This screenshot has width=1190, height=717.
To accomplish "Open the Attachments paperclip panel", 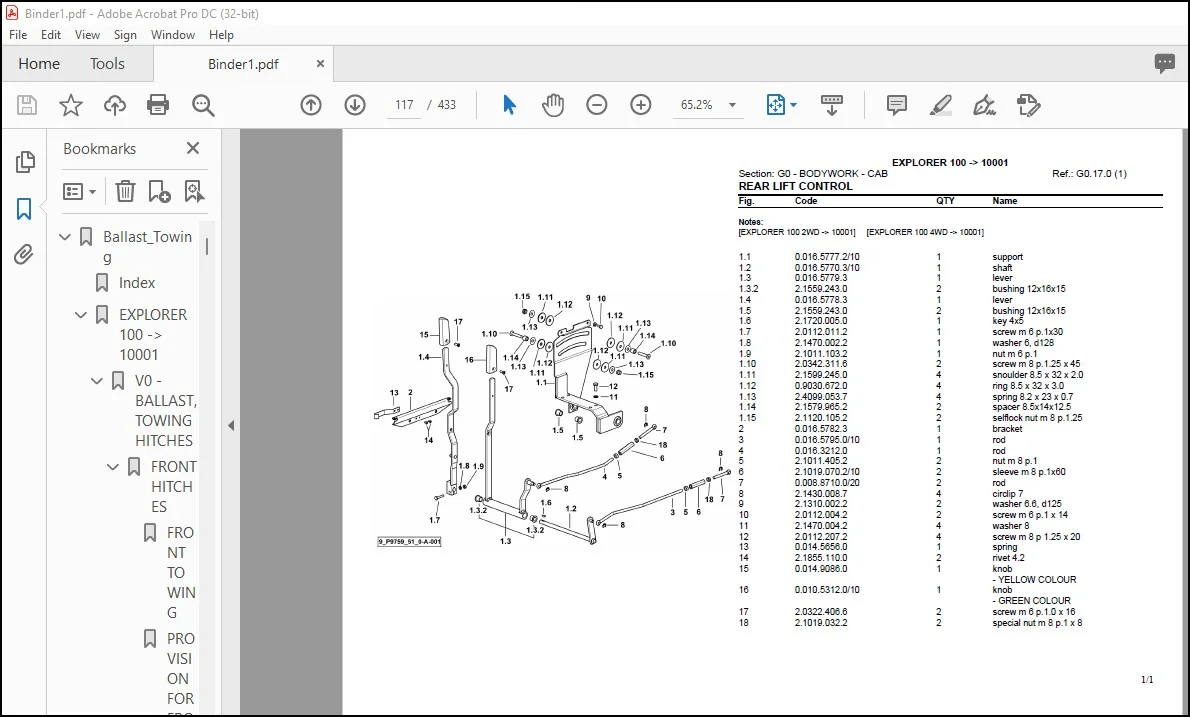I will 24,254.
